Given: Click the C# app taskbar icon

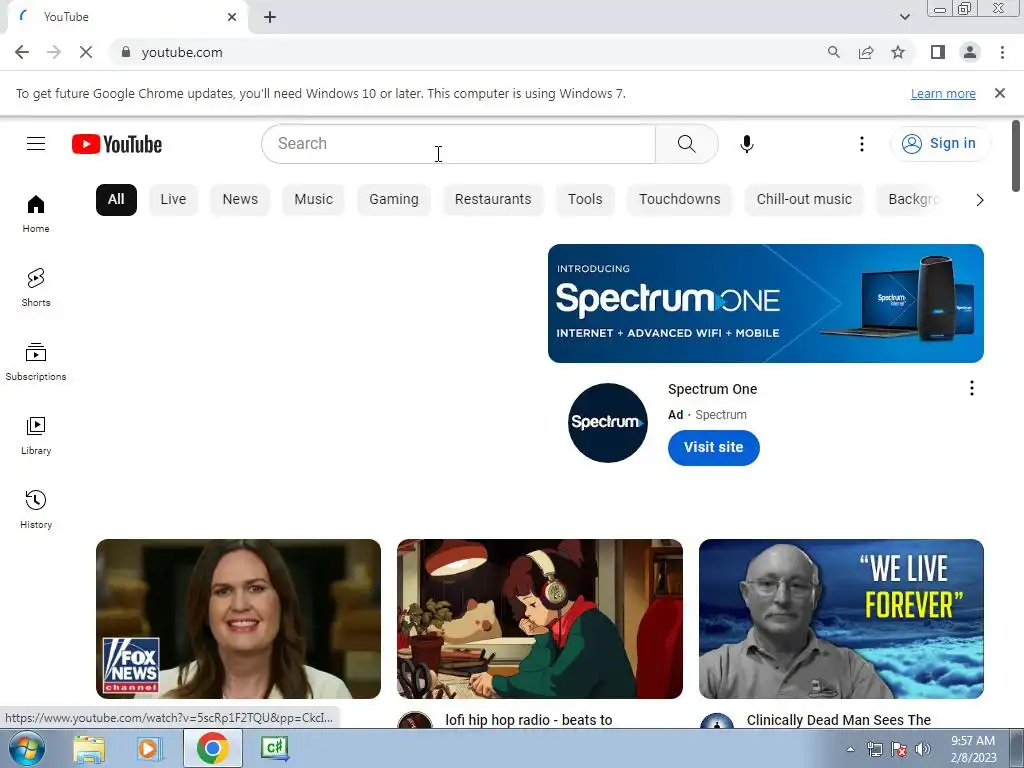Looking at the screenshot, I should 274,748.
